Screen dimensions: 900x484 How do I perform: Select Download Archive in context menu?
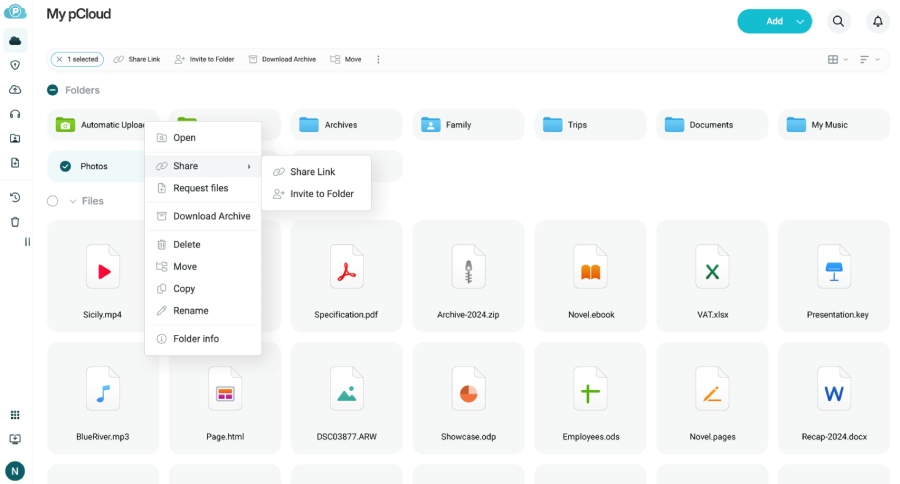point(203,216)
